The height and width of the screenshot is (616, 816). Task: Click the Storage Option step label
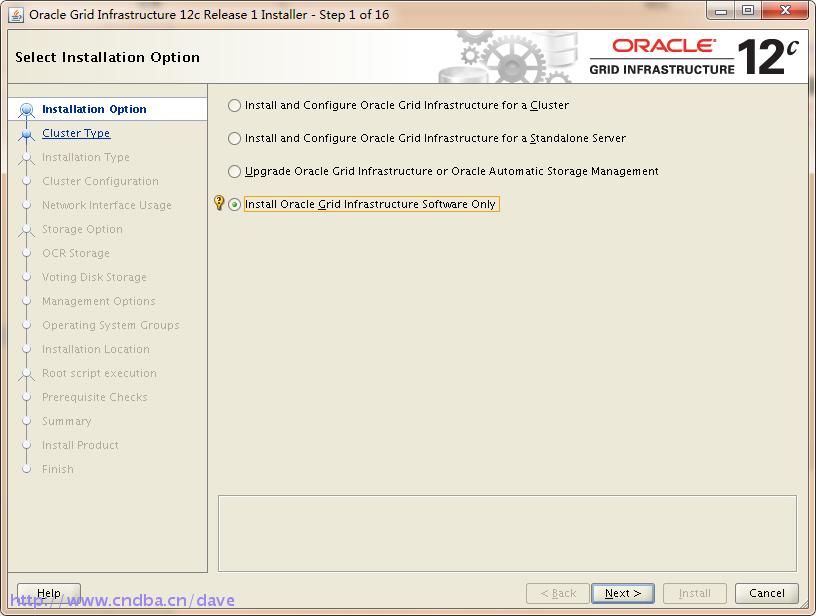(82, 229)
